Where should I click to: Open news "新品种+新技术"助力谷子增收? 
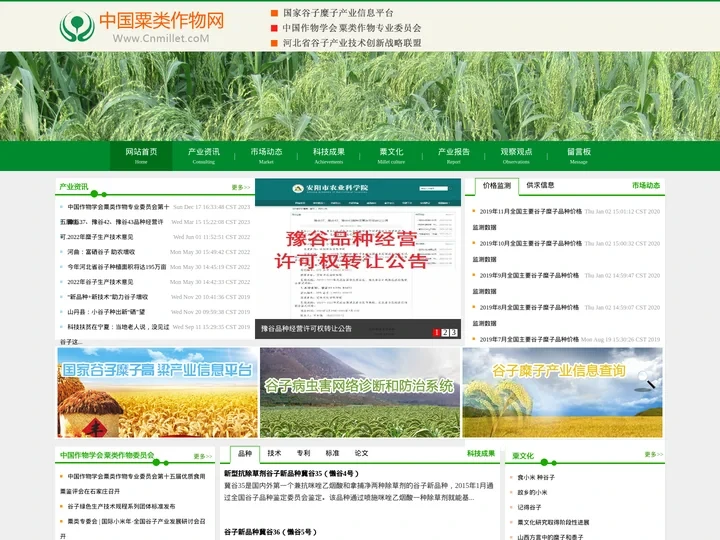107,297
